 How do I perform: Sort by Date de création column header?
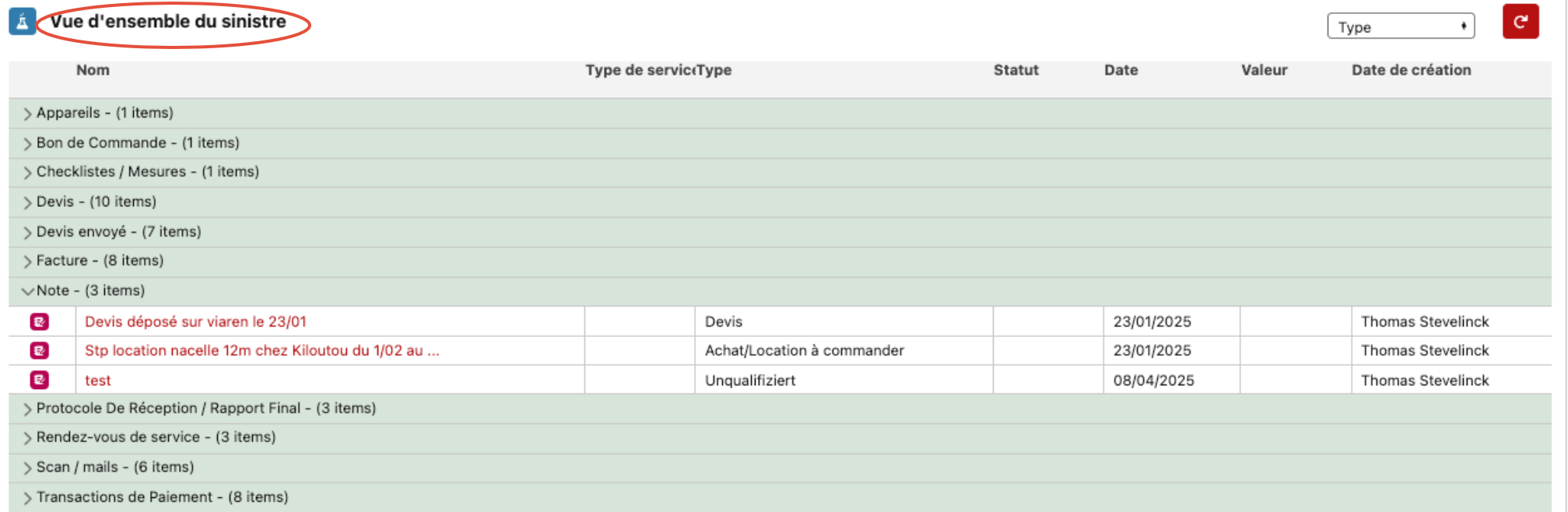(1411, 70)
